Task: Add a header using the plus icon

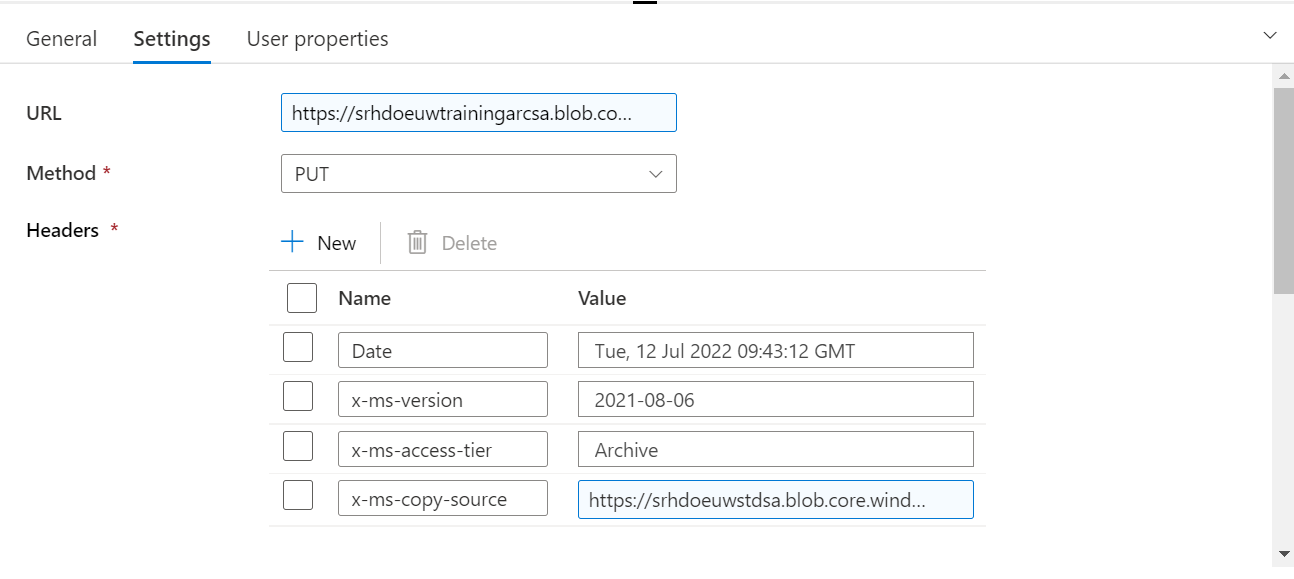Action: point(291,241)
